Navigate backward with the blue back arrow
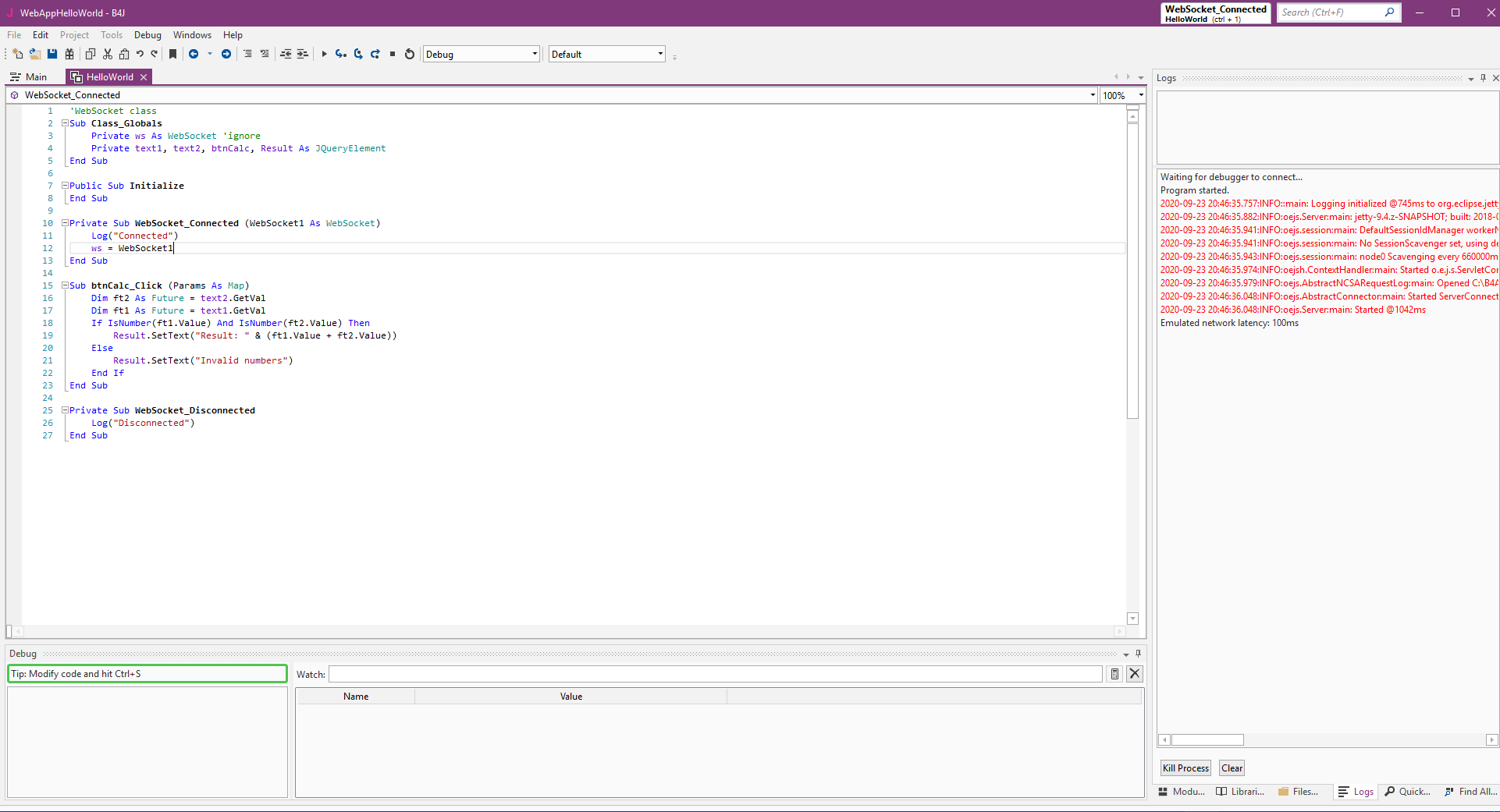1500x812 pixels. point(194,54)
